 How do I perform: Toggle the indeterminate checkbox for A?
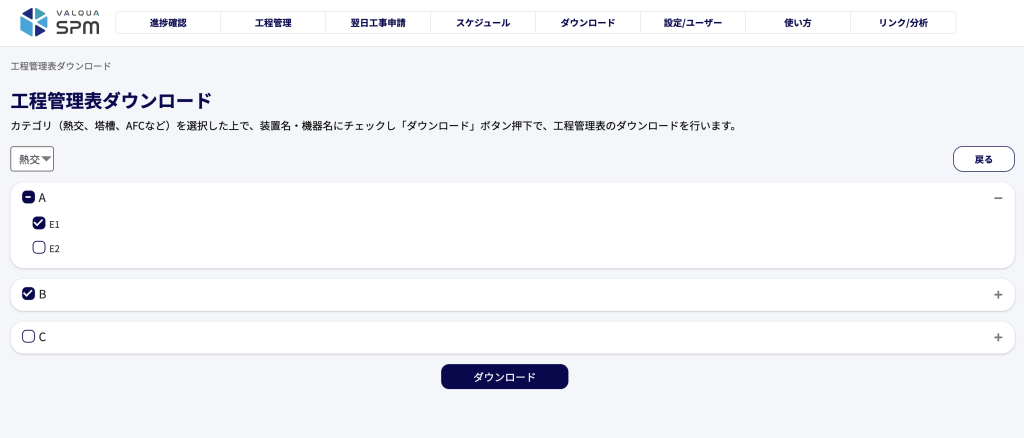click(x=28, y=197)
